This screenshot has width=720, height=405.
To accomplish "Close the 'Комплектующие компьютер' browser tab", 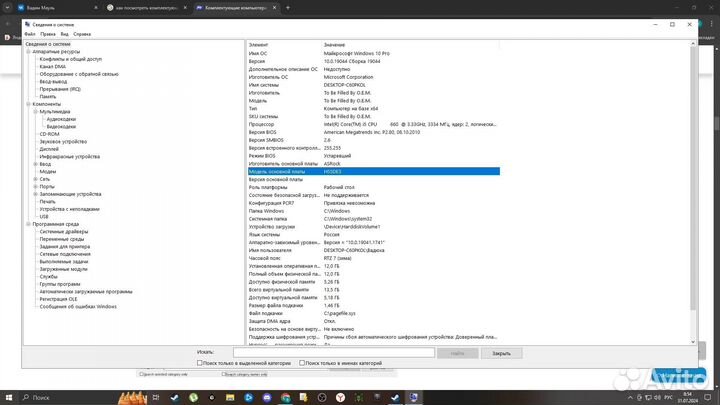I will click(274, 8).
